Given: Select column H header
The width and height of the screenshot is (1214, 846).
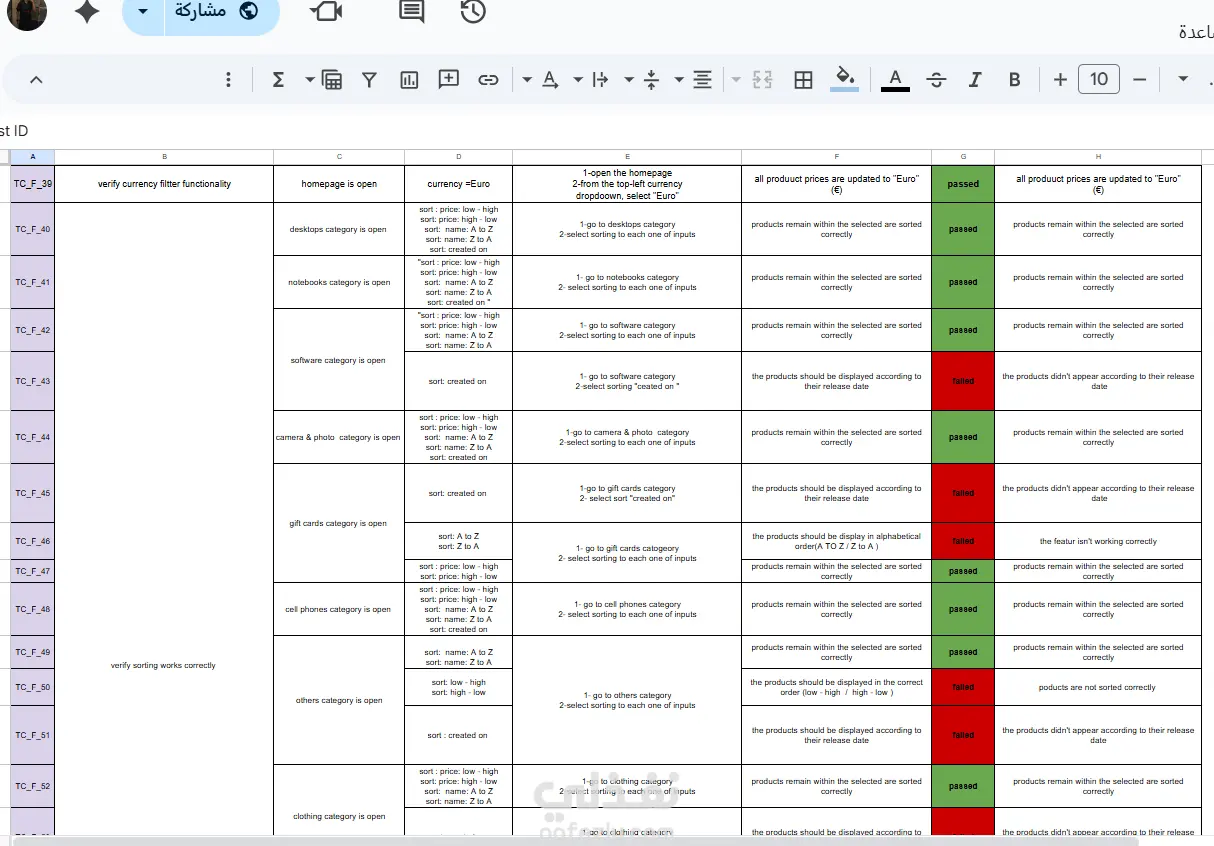Looking at the screenshot, I should pos(1098,157).
